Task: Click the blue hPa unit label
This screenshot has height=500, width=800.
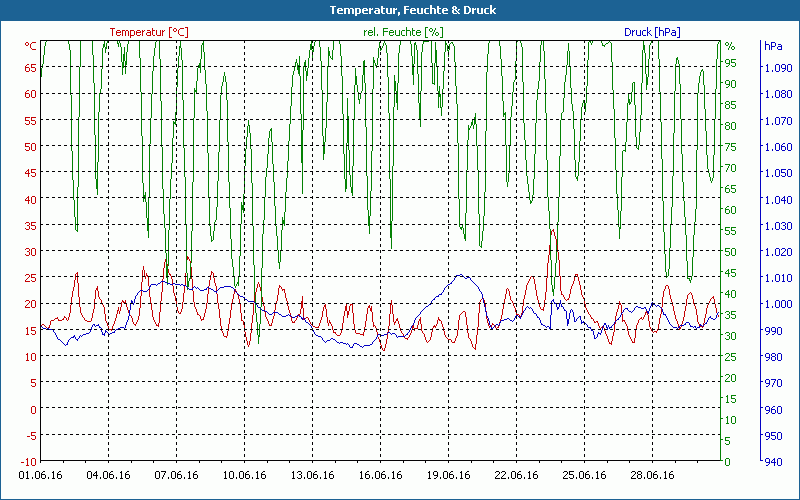Action: coord(773,46)
